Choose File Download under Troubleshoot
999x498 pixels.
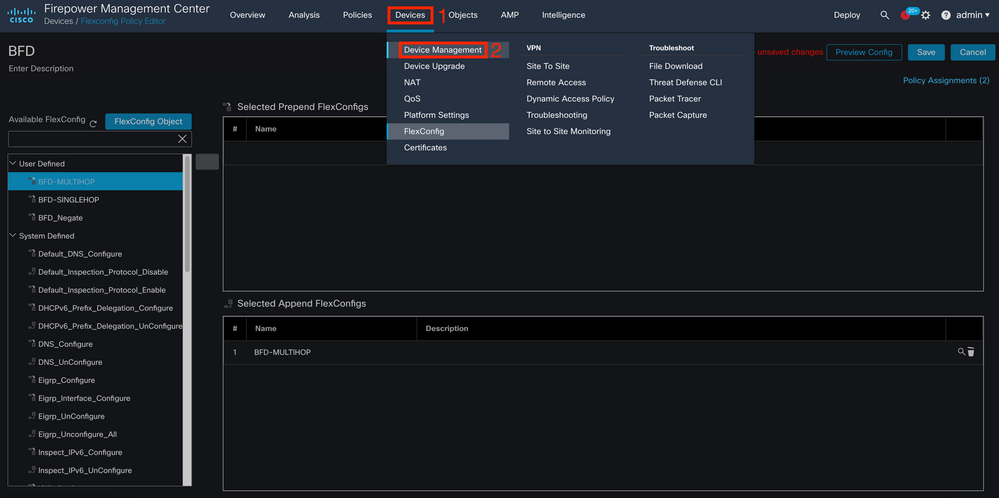pos(675,66)
